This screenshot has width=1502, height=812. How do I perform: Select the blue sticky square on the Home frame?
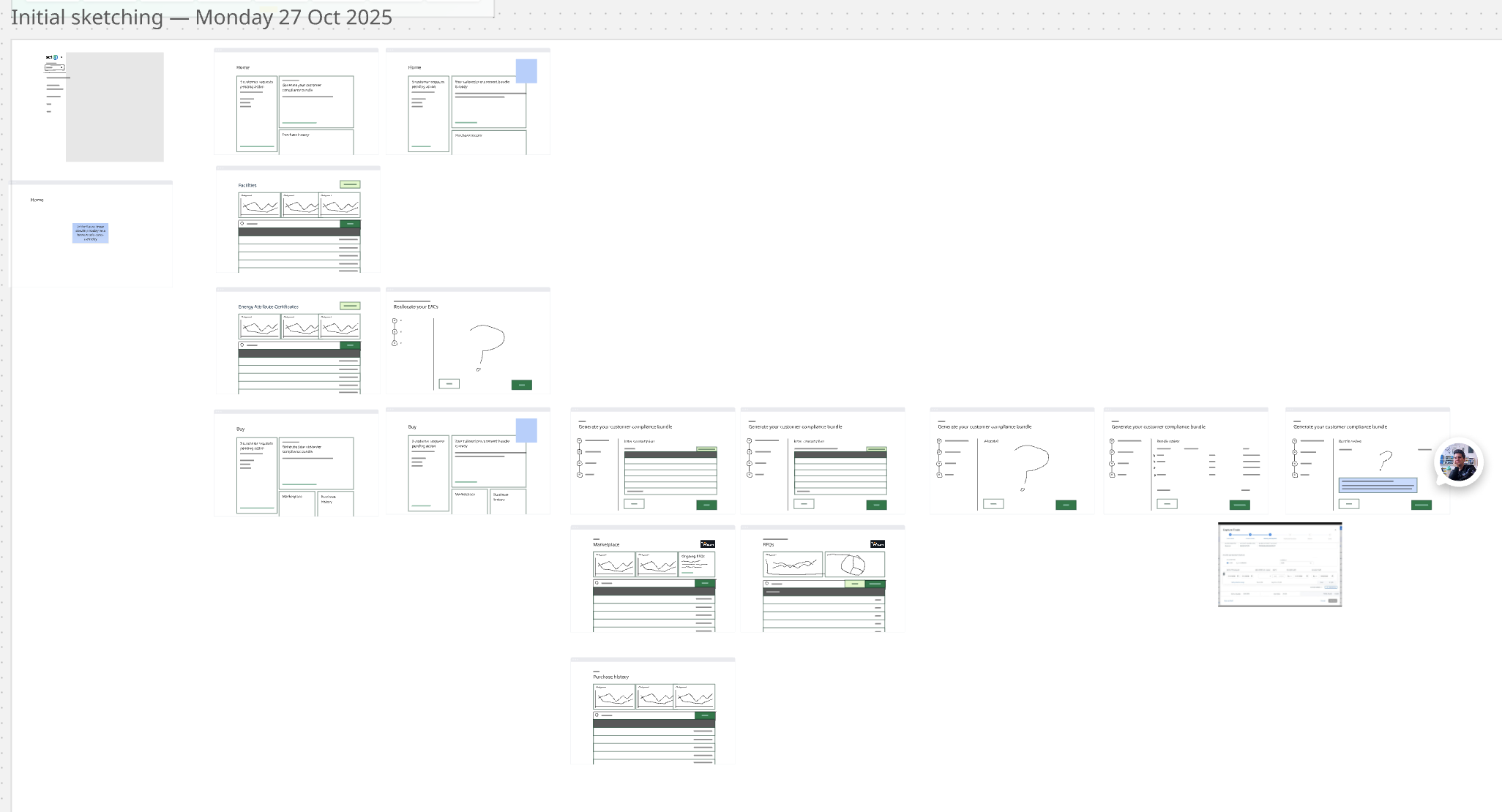click(526, 71)
